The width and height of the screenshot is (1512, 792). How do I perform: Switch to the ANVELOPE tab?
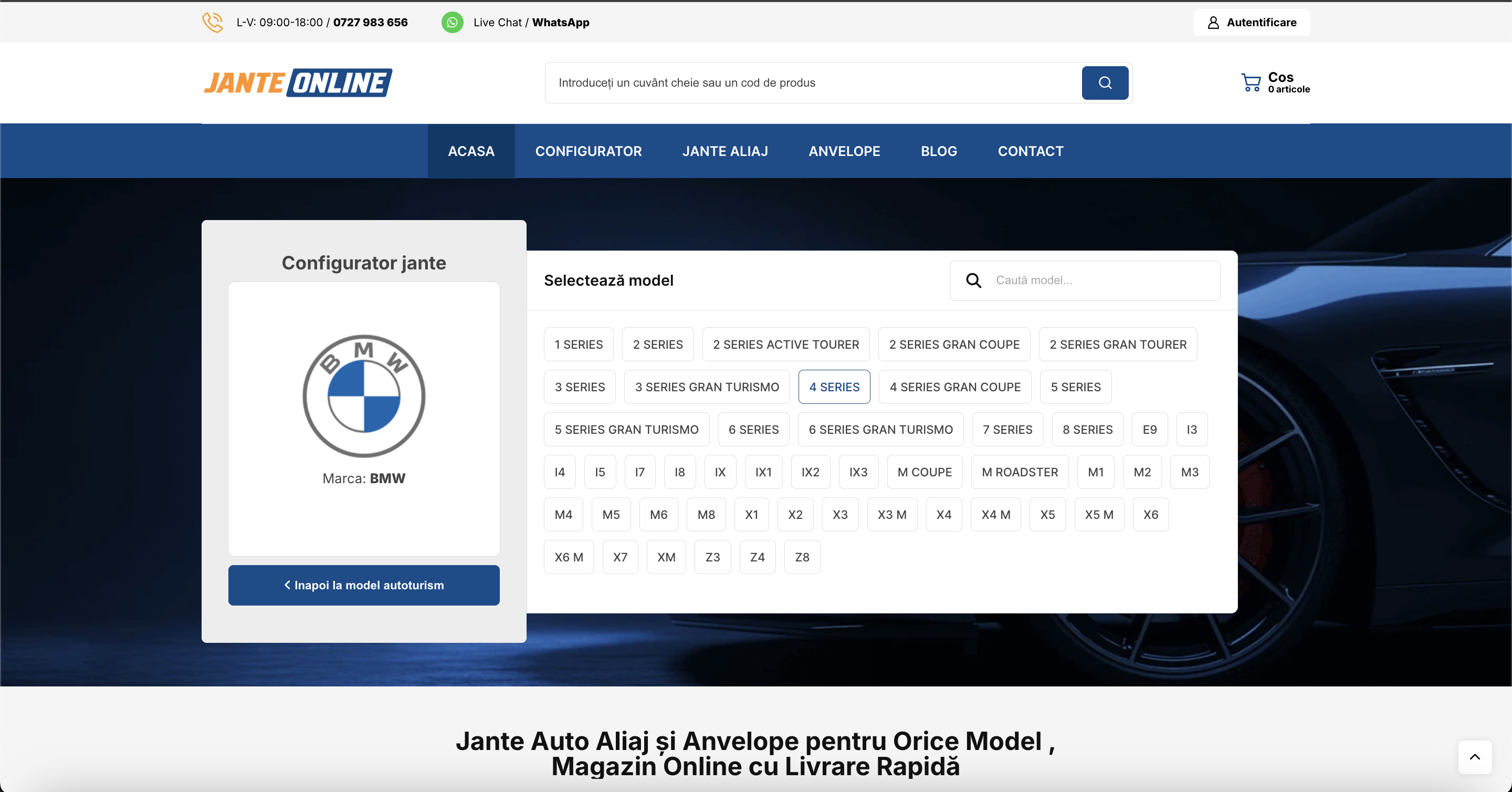[844, 151]
